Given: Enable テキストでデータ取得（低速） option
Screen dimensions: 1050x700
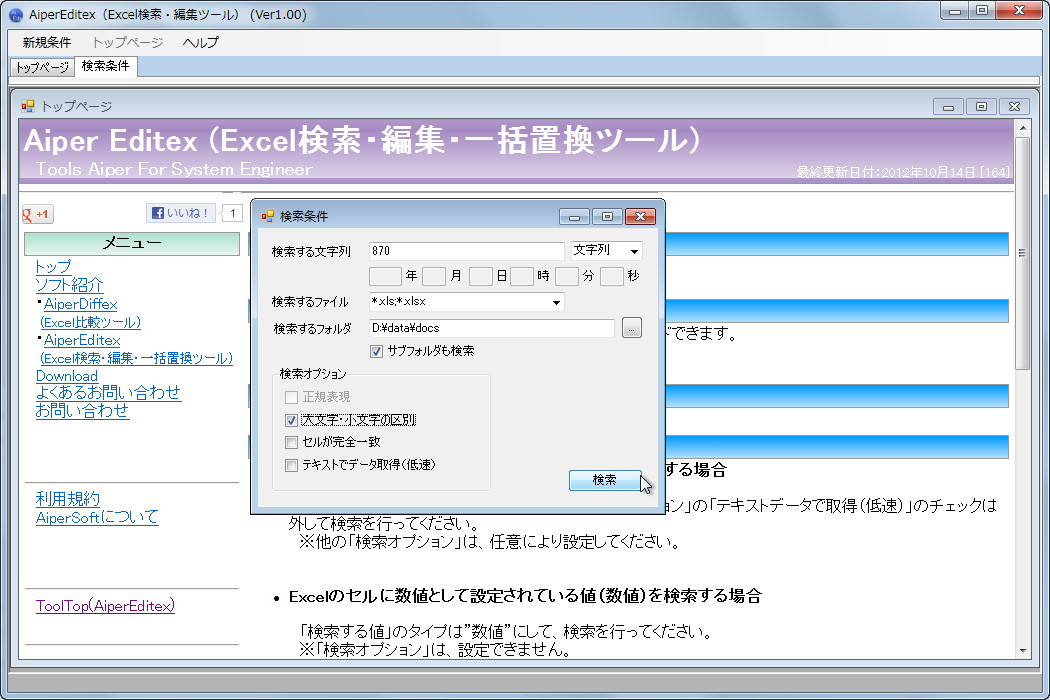Looking at the screenshot, I should pyautogui.click(x=290, y=463).
